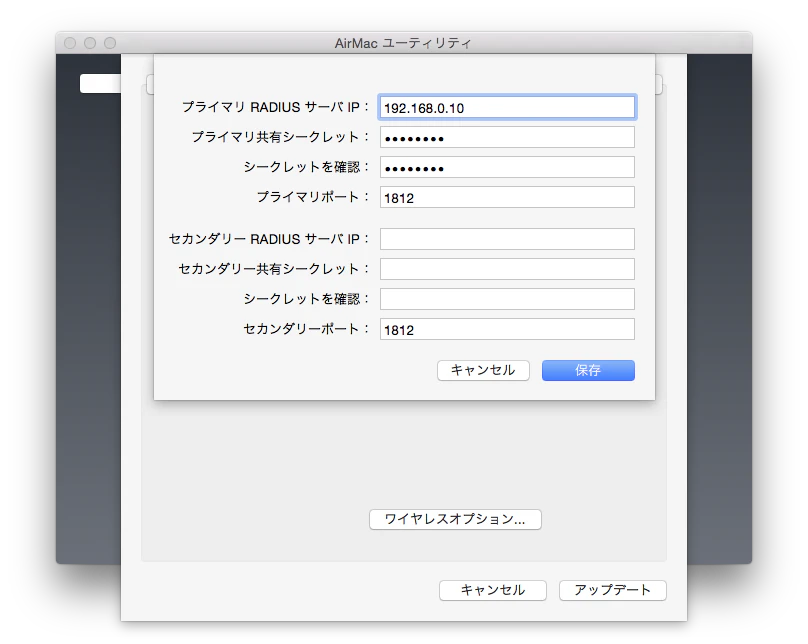Focus the primary シークレットを確認 field
808x644 pixels.
pos(507,167)
